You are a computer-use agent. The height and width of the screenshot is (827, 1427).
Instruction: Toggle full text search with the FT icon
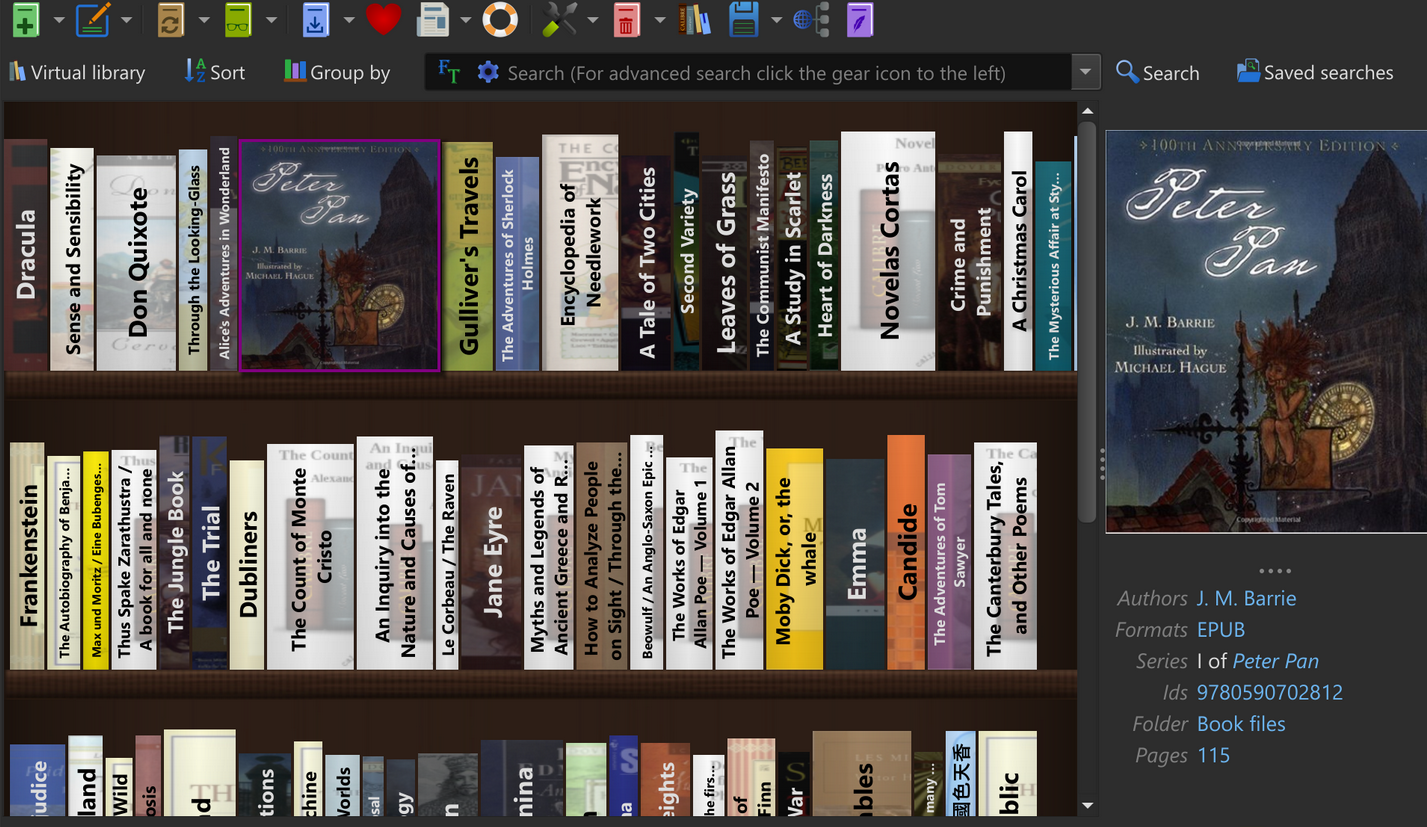click(449, 72)
